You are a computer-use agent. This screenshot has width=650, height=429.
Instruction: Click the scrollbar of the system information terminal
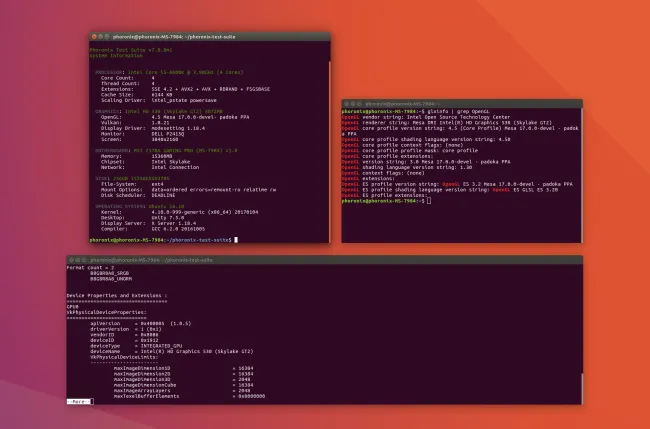click(x=330, y=152)
